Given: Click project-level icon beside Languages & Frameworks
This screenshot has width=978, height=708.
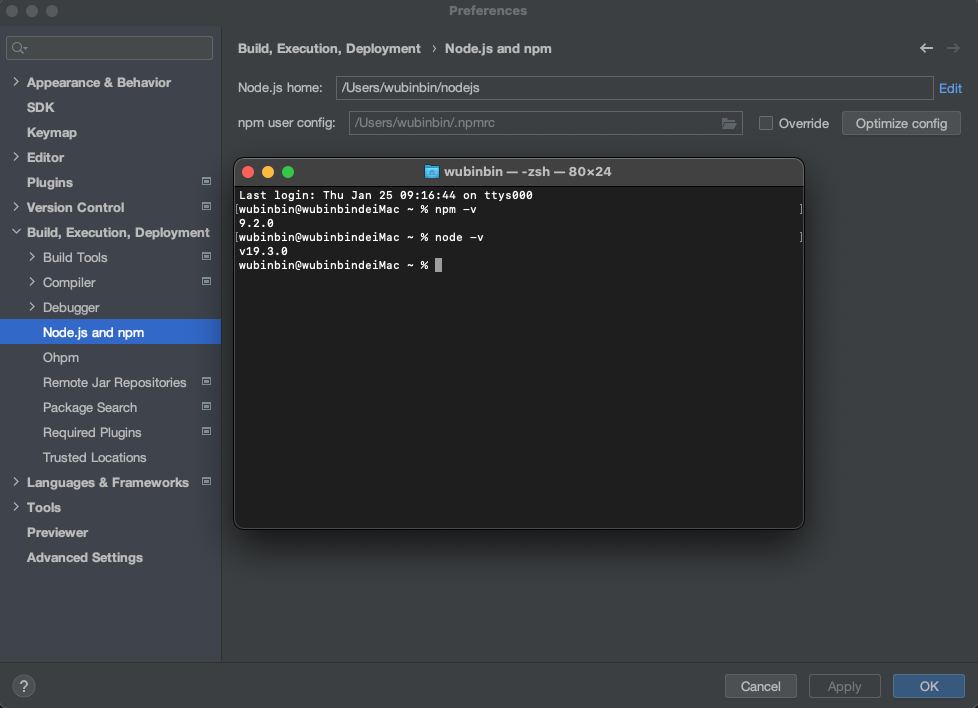Looking at the screenshot, I should [206, 482].
